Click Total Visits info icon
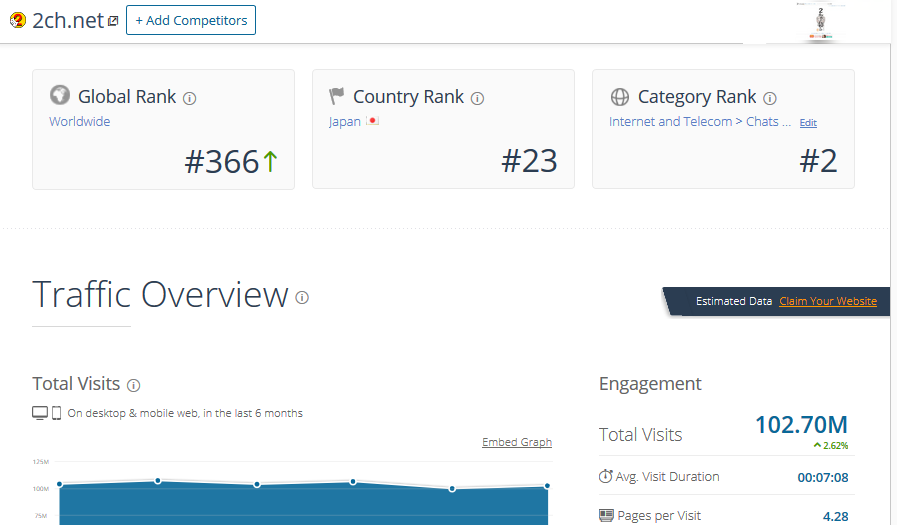The image size is (897, 525). pos(134,385)
